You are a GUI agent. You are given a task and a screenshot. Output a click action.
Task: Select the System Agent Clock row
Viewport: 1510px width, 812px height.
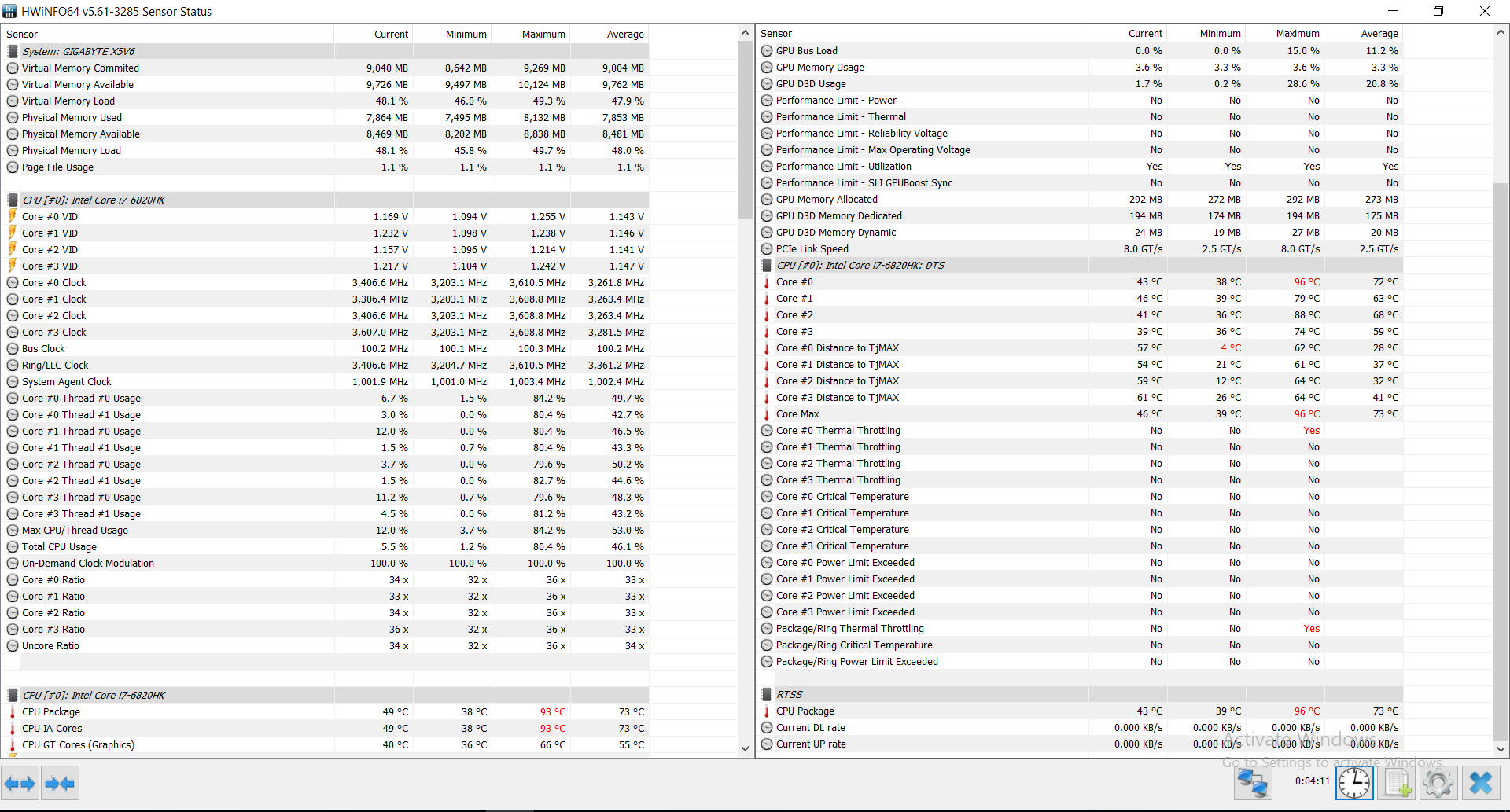point(326,382)
